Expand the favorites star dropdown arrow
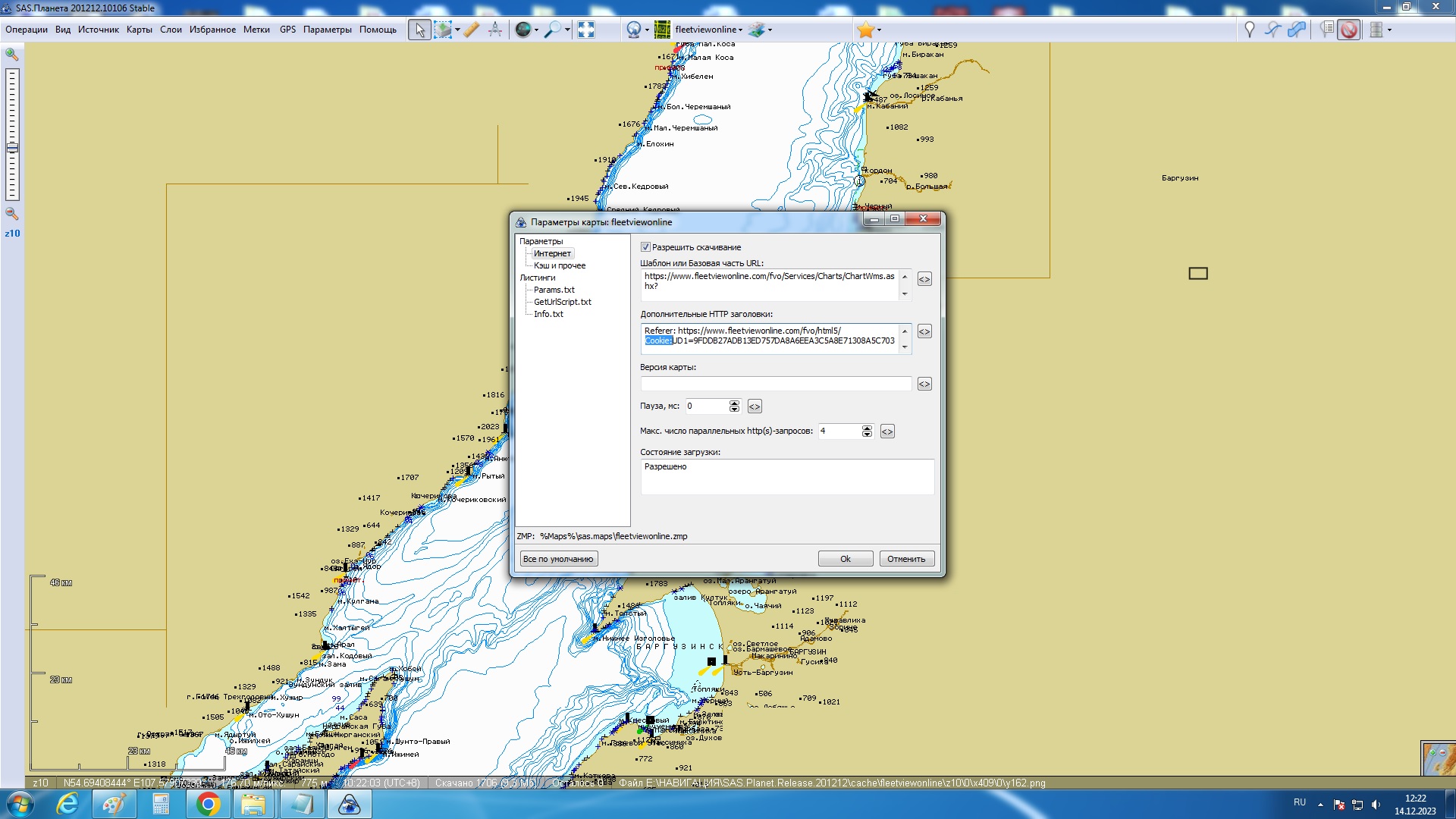 click(x=880, y=30)
